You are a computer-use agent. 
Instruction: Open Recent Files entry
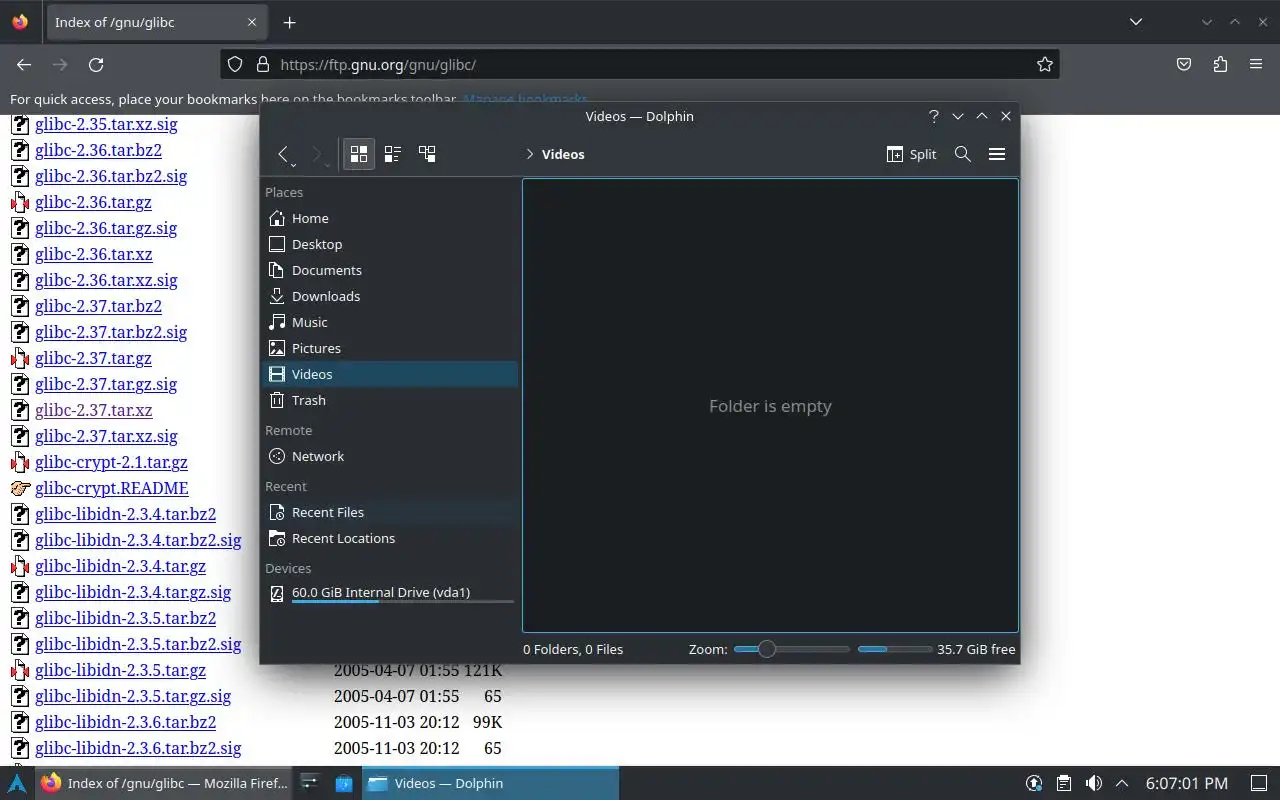[x=390, y=512]
